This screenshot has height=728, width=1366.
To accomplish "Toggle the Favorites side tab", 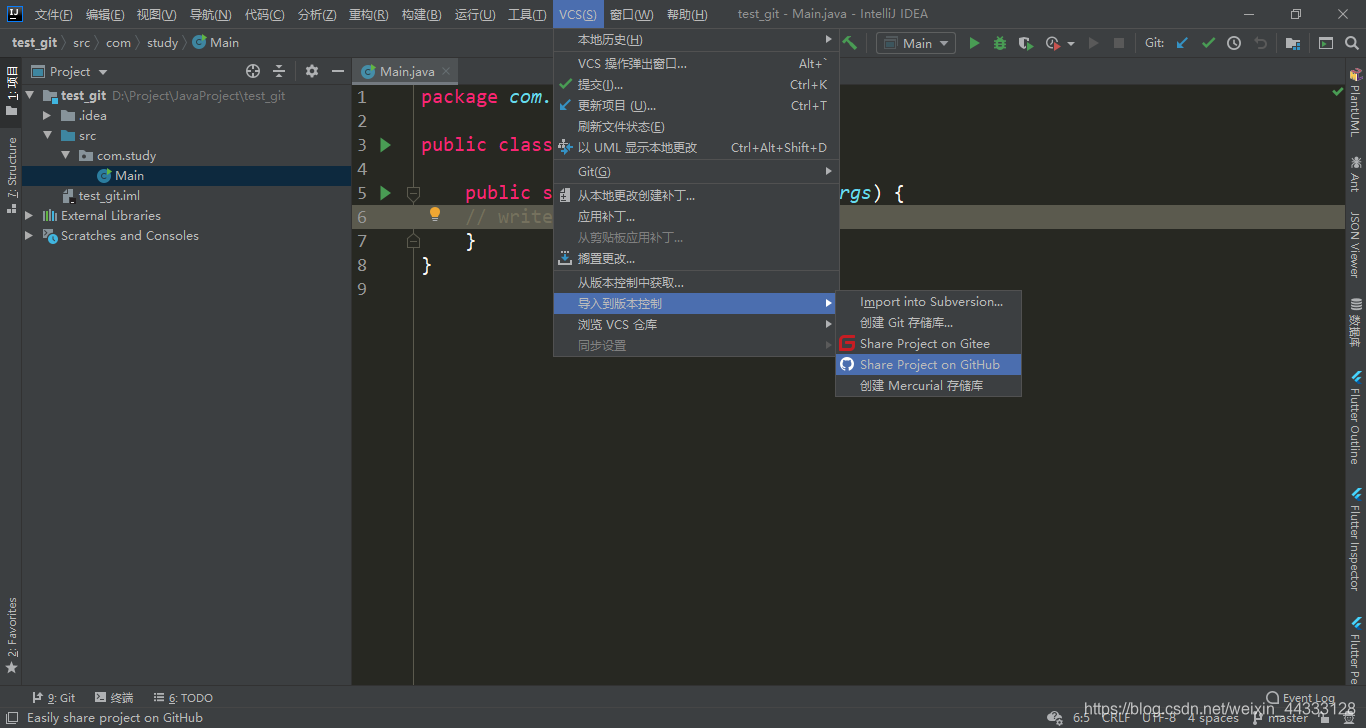I will 11,635.
